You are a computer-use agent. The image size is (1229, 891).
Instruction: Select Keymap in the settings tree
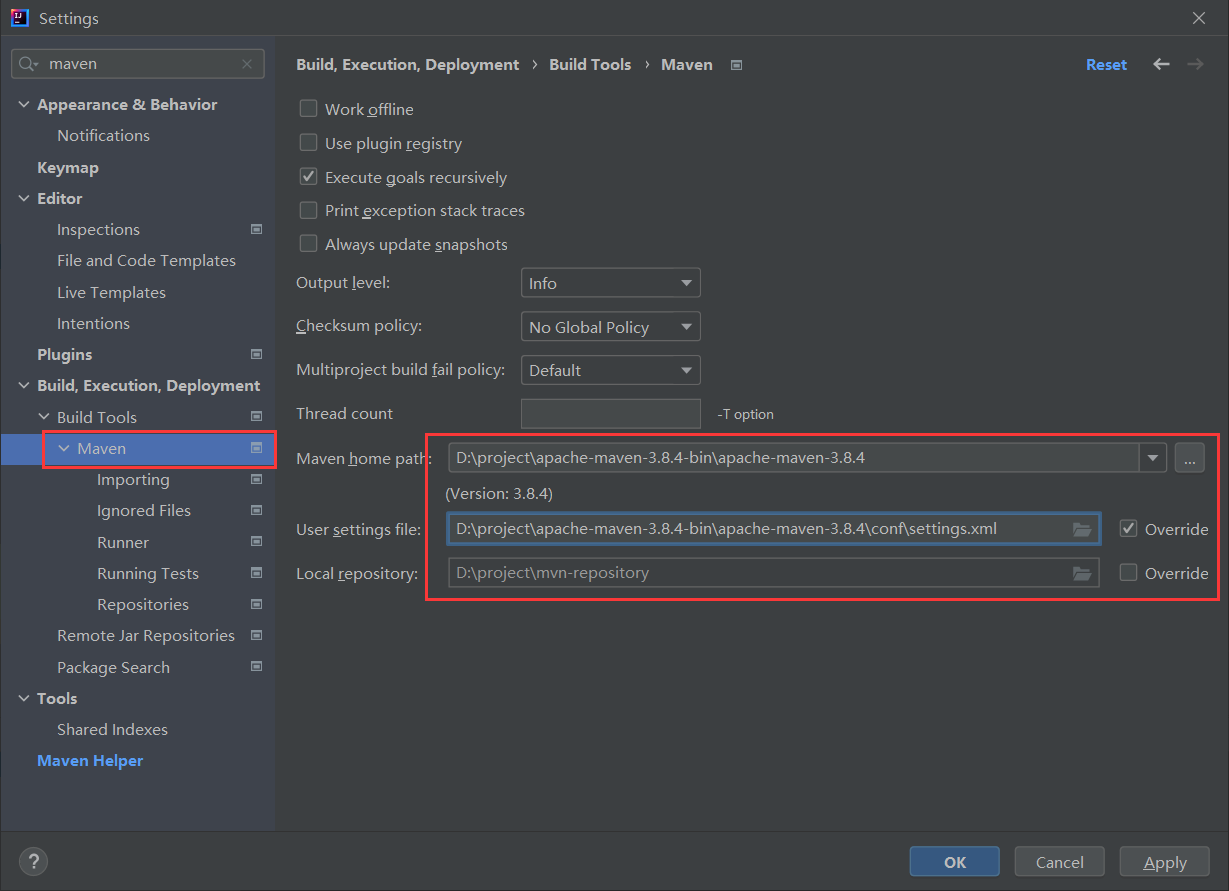pyautogui.click(x=68, y=167)
